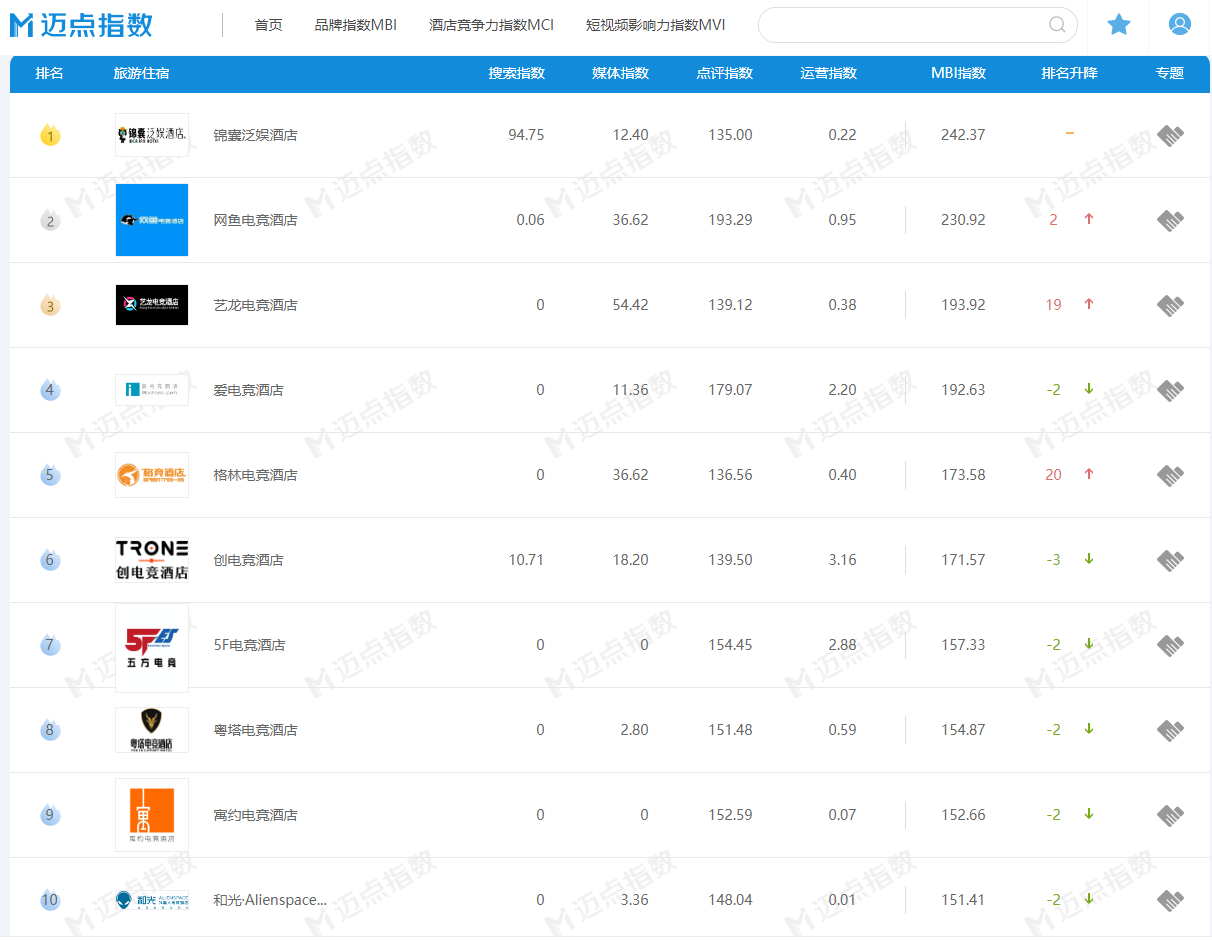Click the black 艺龙电竞酒店 logo thumbnail
The height and width of the screenshot is (940, 1212).
[x=152, y=305]
